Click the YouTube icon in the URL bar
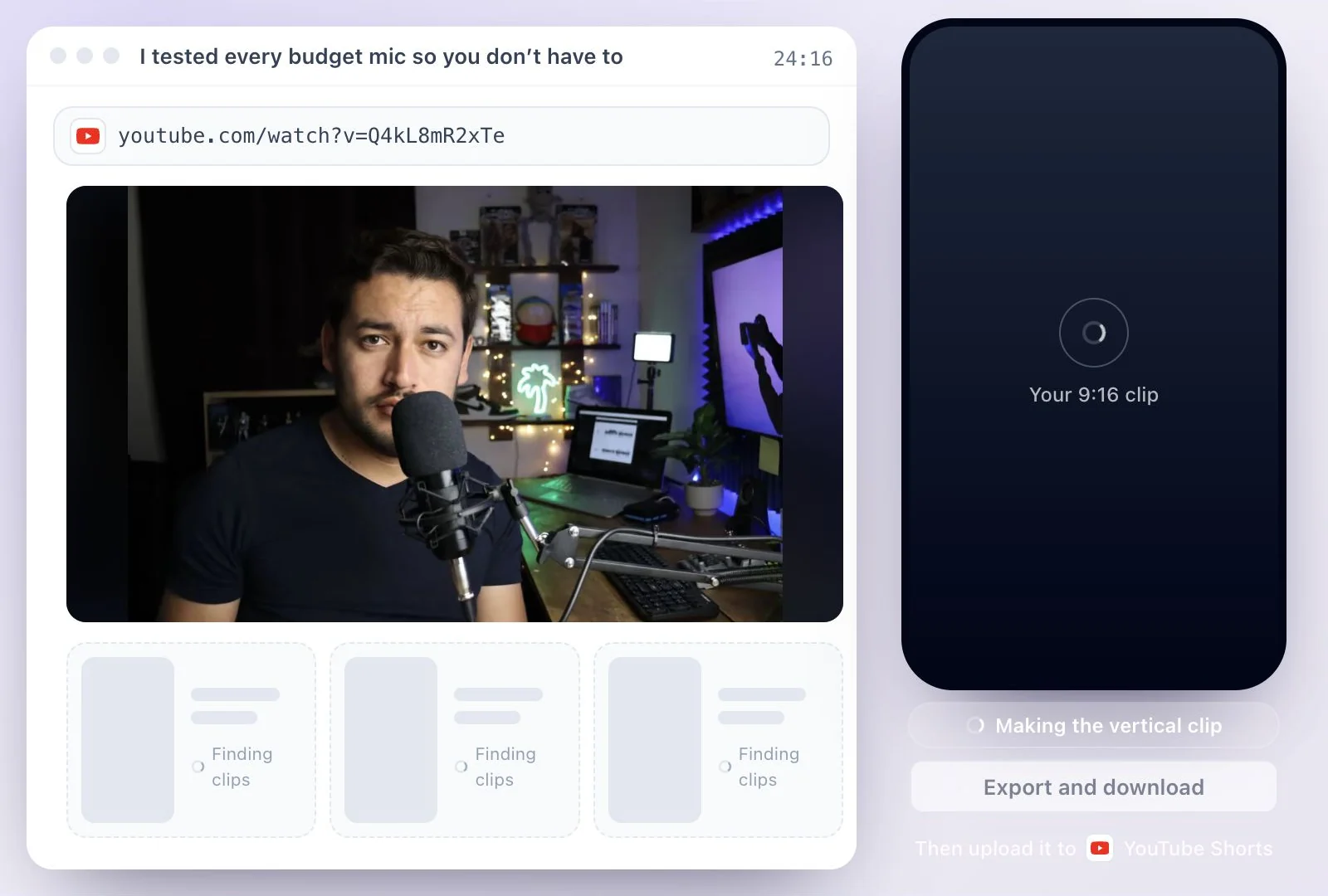 coord(88,136)
